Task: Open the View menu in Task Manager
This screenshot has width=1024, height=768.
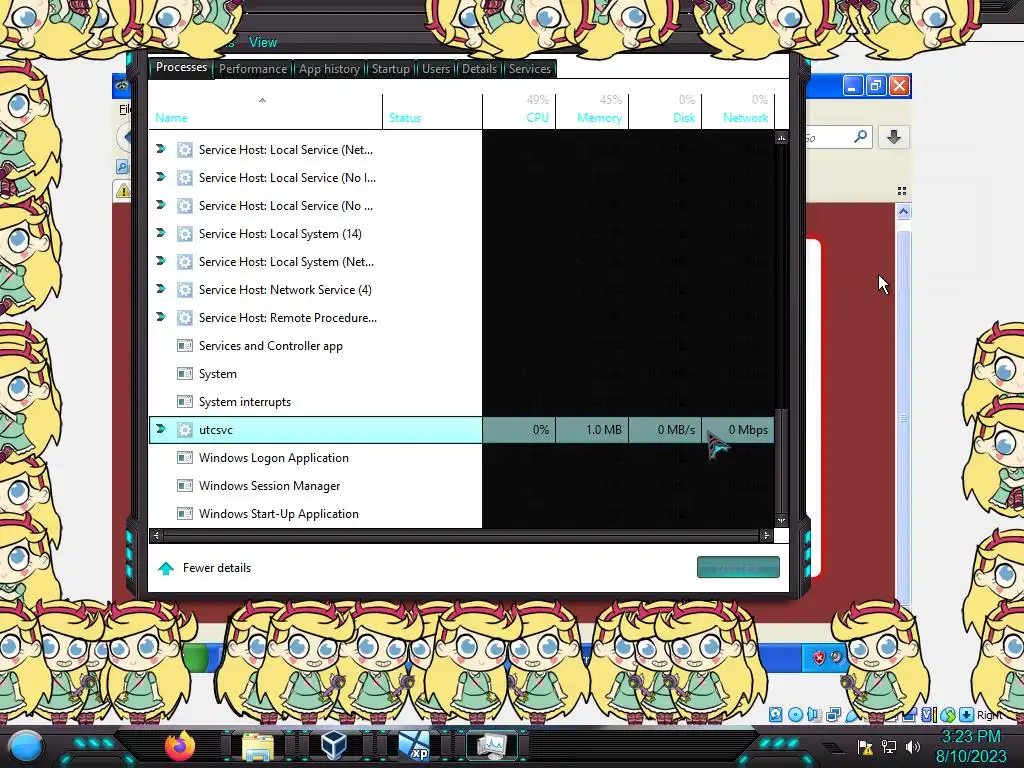Action: [263, 42]
